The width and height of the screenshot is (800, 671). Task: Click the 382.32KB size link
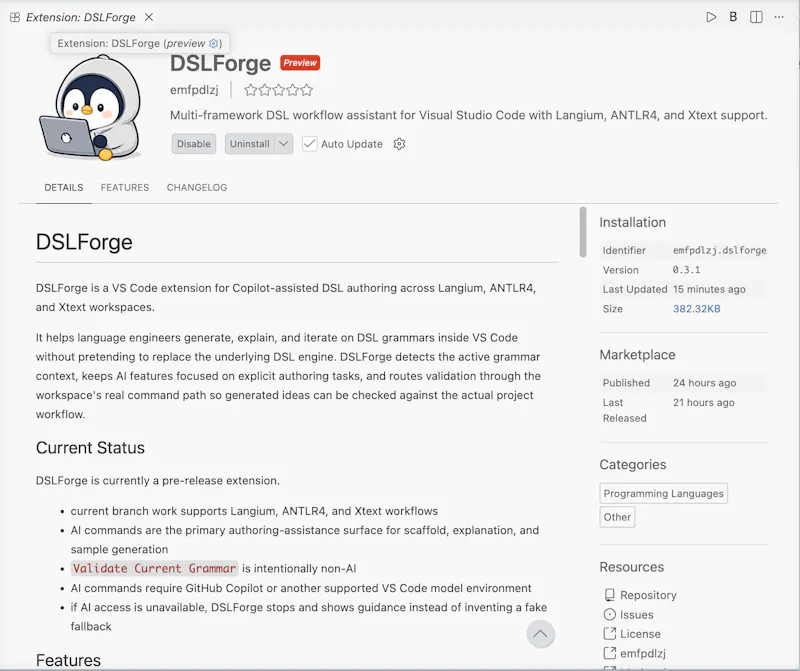pos(696,309)
